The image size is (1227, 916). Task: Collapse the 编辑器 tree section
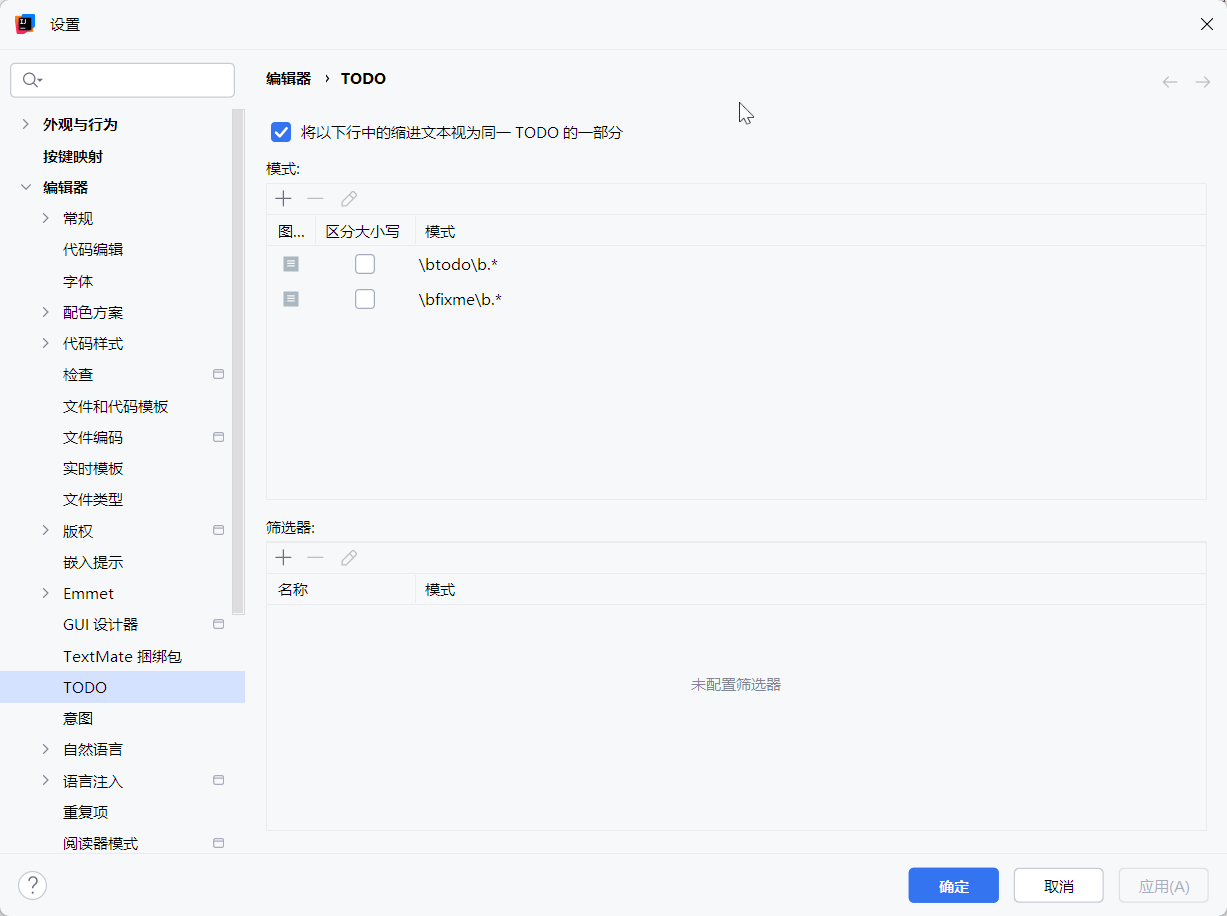click(x=26, y=187)
